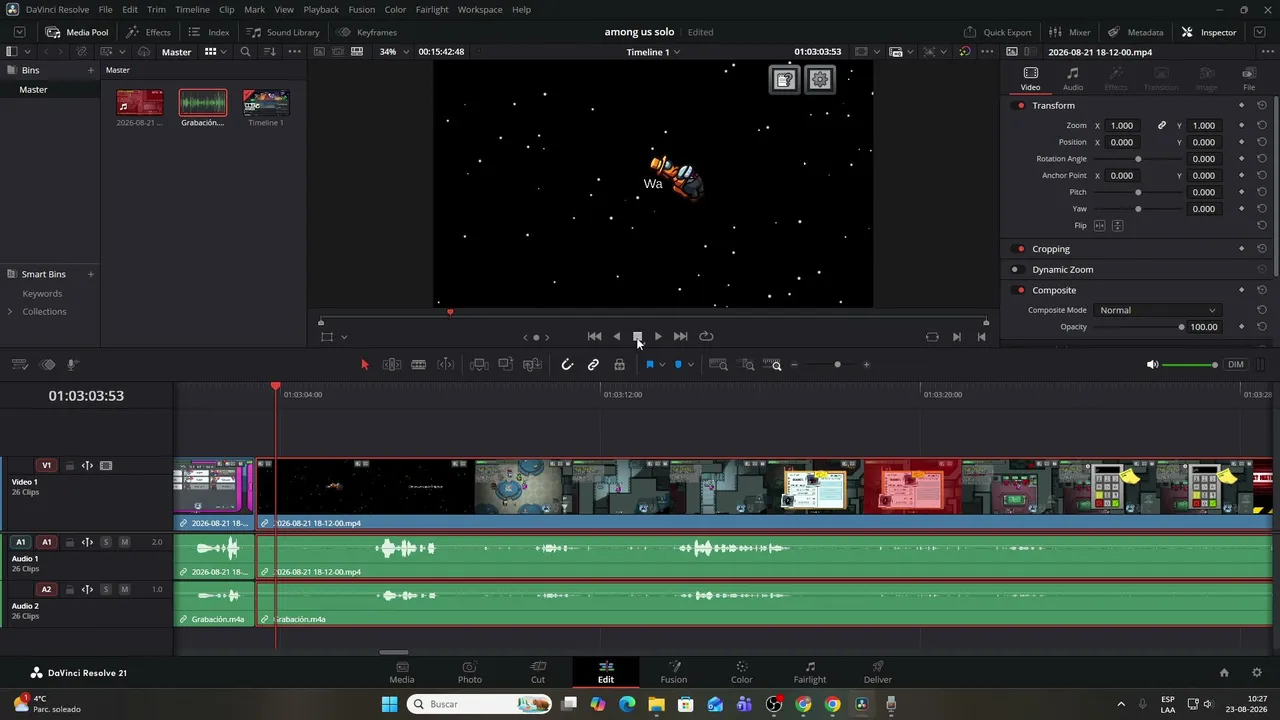Image resolution: width=1280 pixels, height=720 pixels.
Task: Select the Selection Mode arrow tool
Action: (x=364, y=365)
